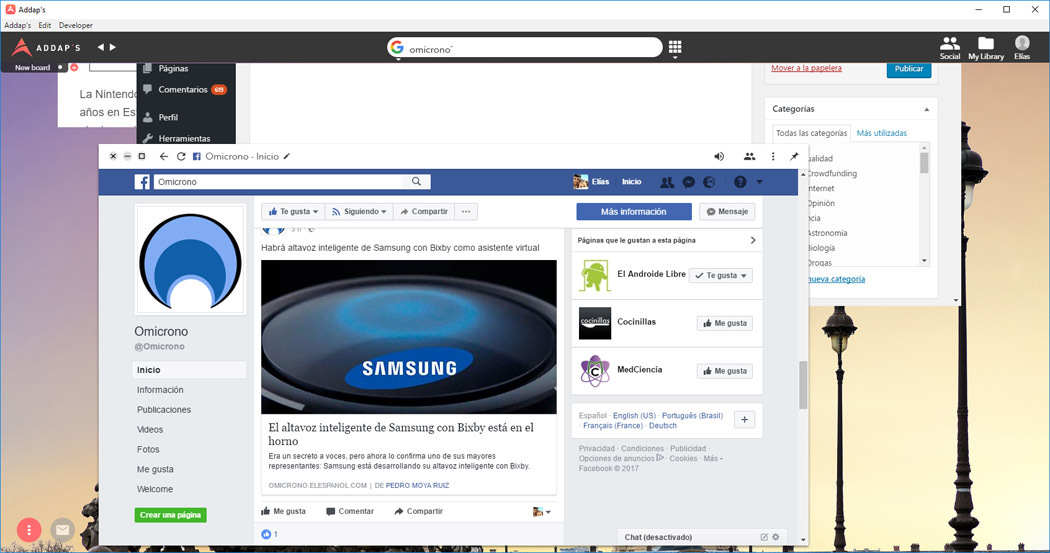Viewport: 1050px width, 553px height.
Task: Open post-as profile selector dropdown
Action: click(542, 511)
